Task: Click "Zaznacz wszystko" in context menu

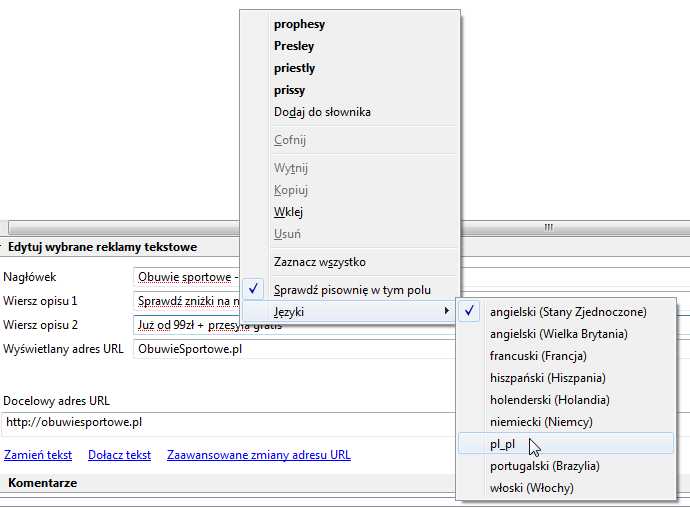Action: (319, 262)
